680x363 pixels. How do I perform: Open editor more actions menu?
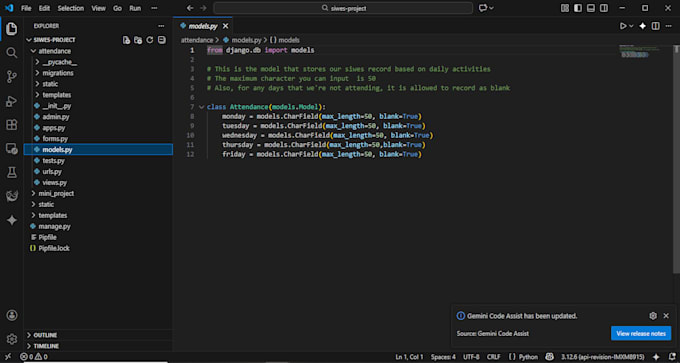click(668, 26)
